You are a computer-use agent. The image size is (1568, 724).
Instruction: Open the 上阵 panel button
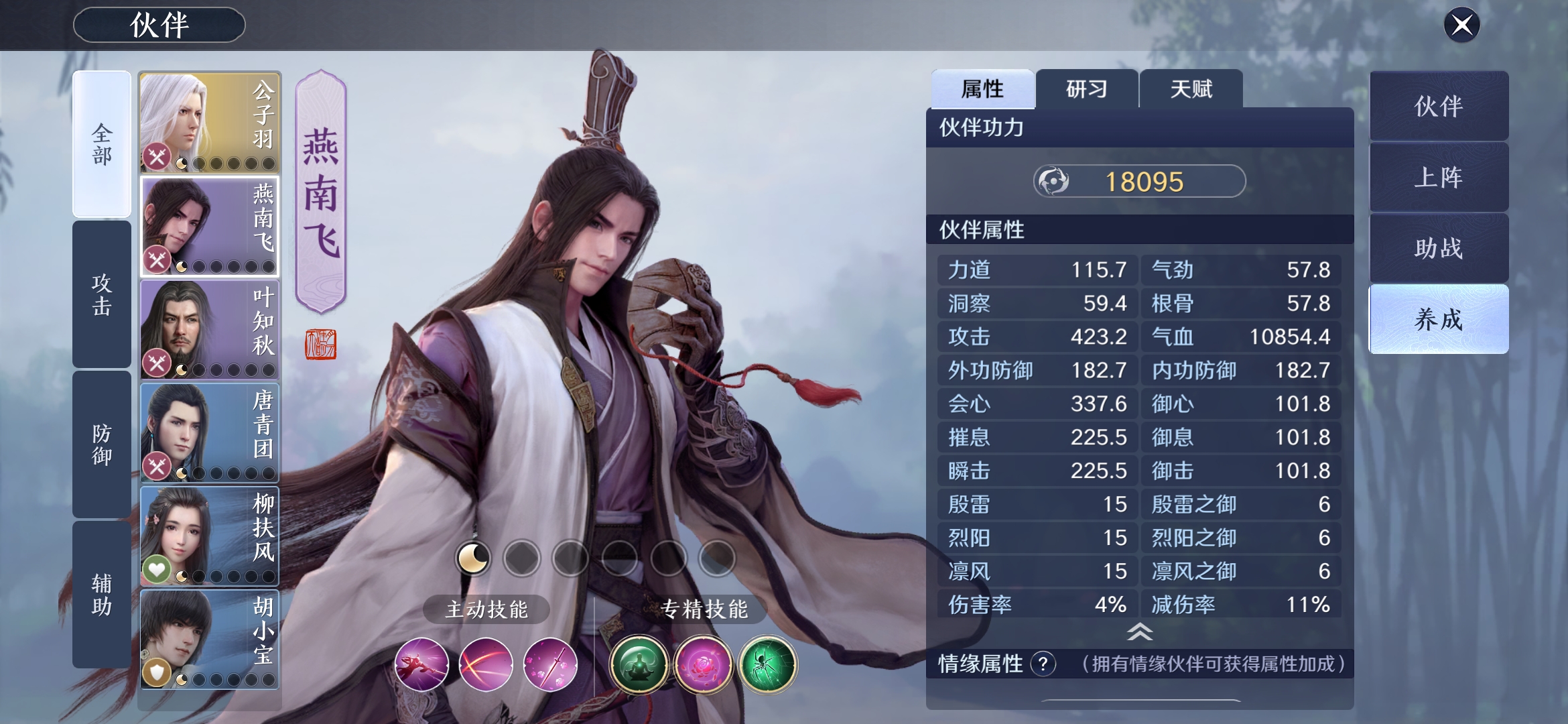(1439, 177)
